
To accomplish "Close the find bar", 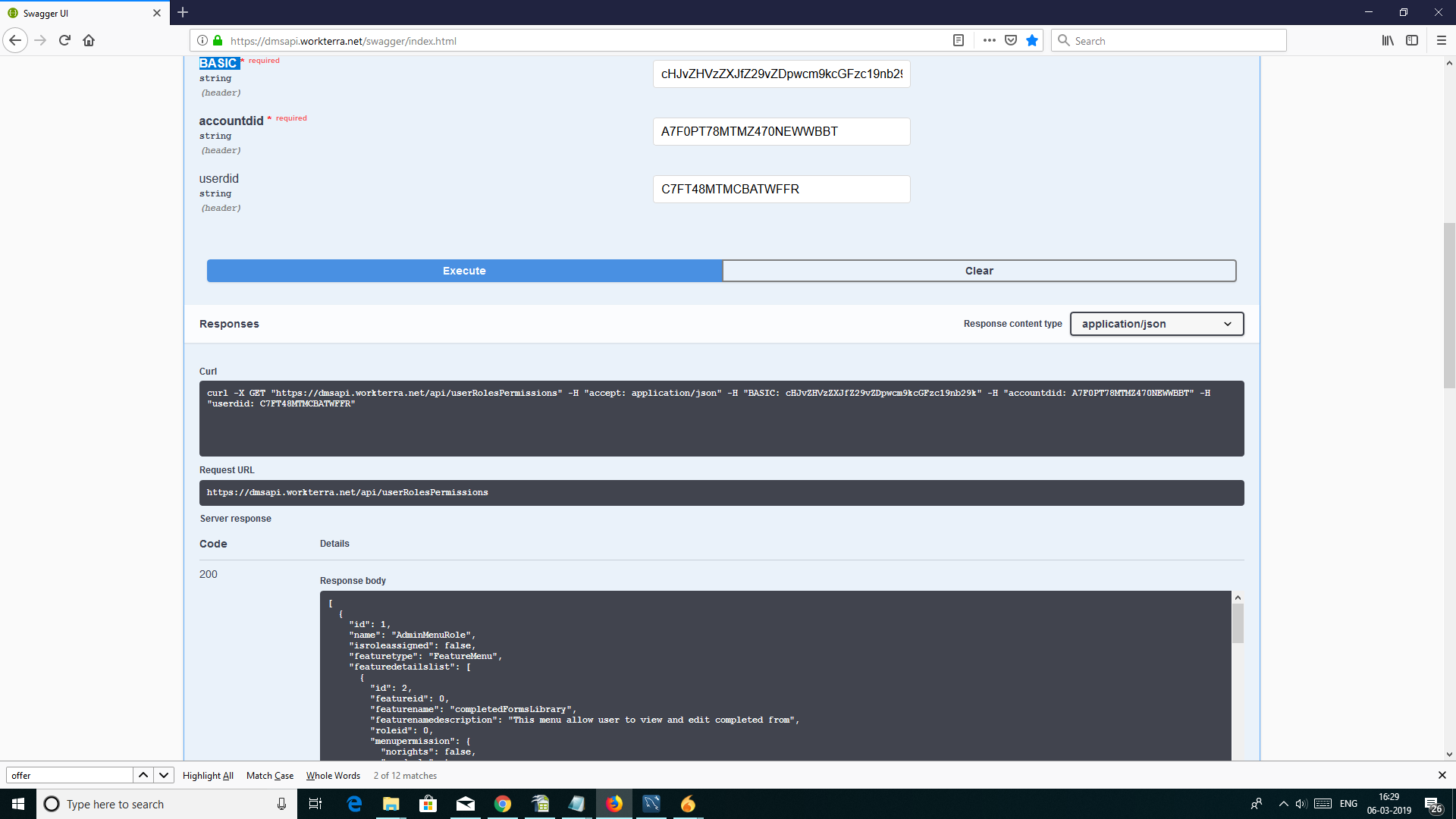I will point(1442,775).
